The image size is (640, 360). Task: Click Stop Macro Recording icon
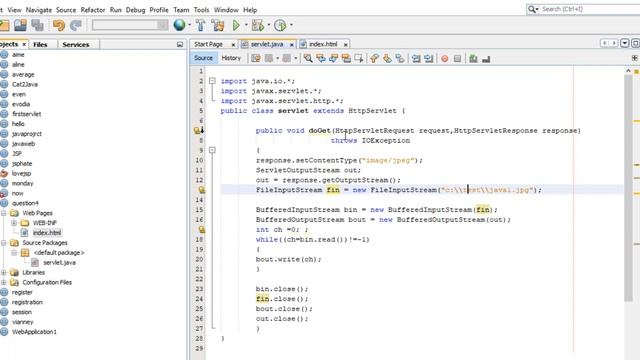(457, 59)
